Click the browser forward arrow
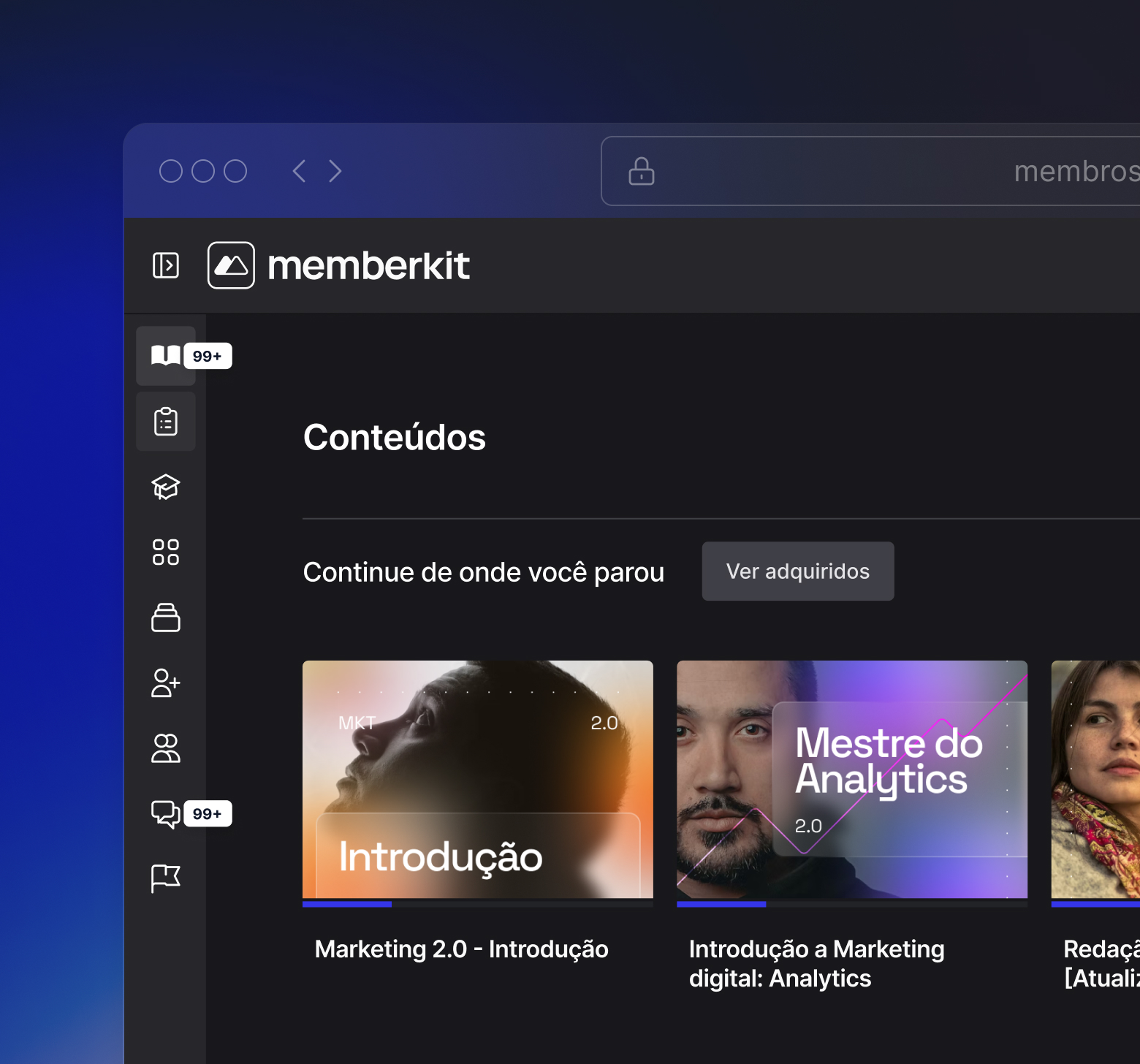Viewport: 1140px width, 1064px height. [x=335, y=171]
